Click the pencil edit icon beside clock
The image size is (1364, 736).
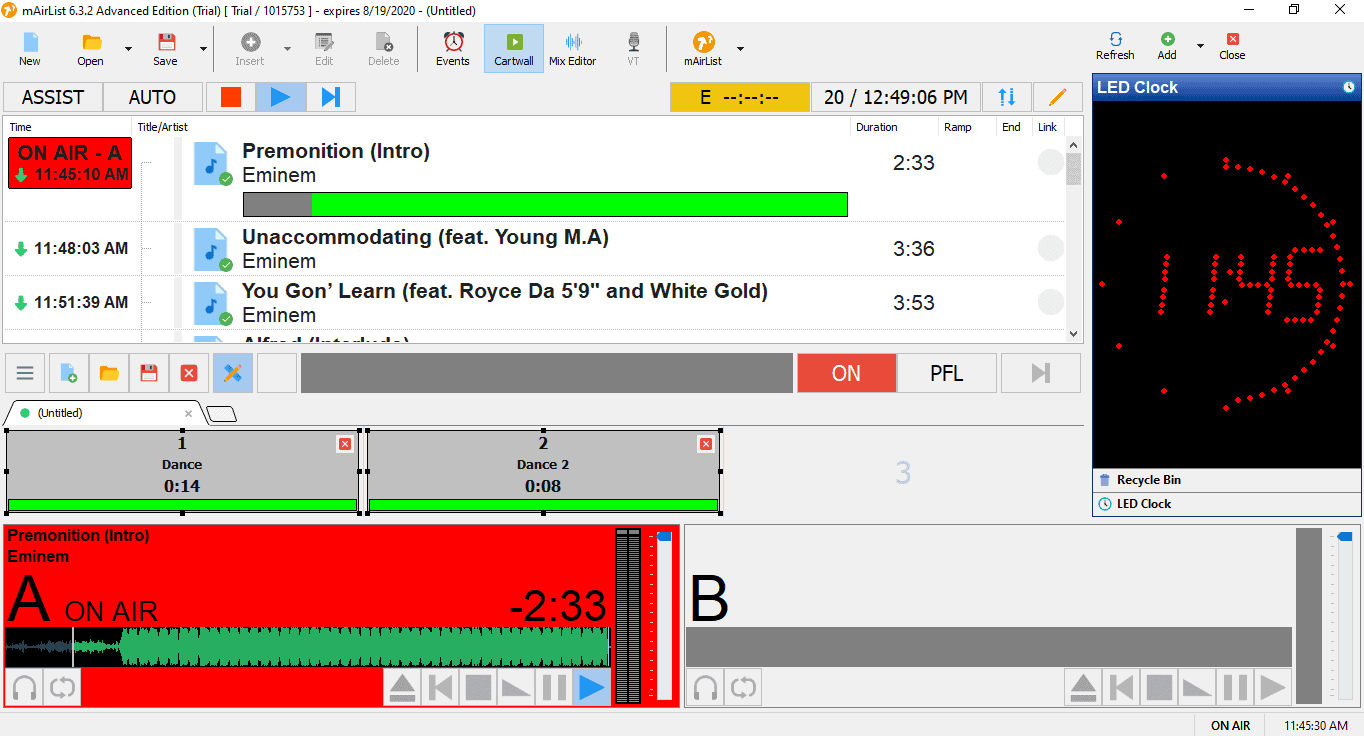tap(1057, 97)
